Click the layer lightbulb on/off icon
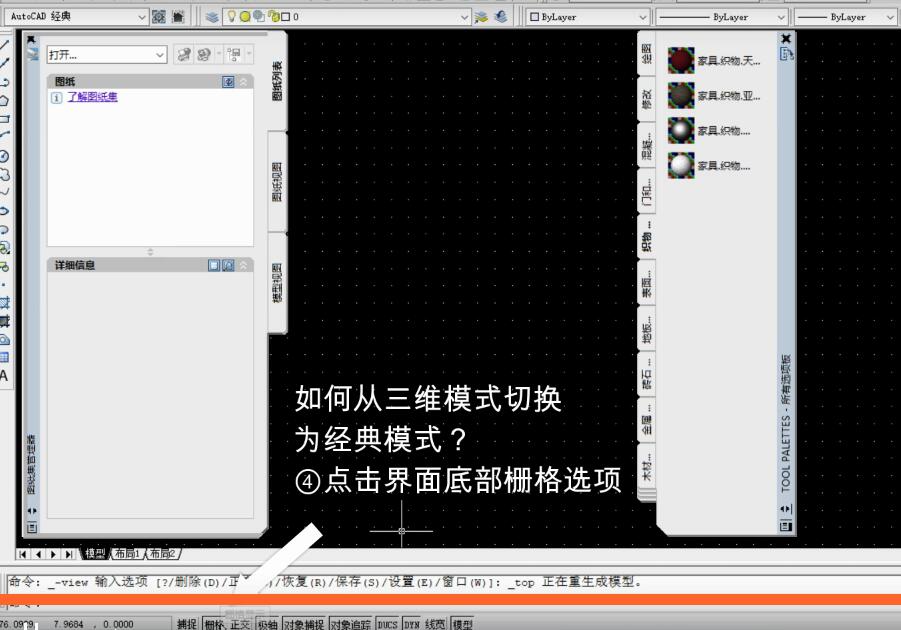Image resolution: width=901 pixels, height=630 pixels. 229,15
